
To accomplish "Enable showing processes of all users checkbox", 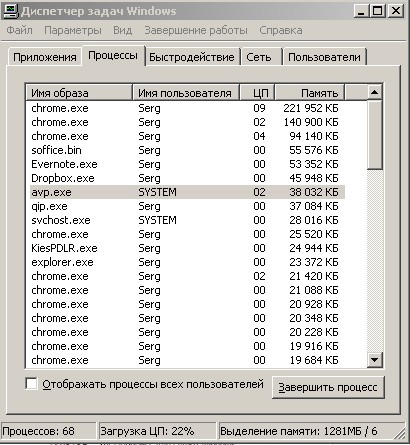I will tap(31, 383).
